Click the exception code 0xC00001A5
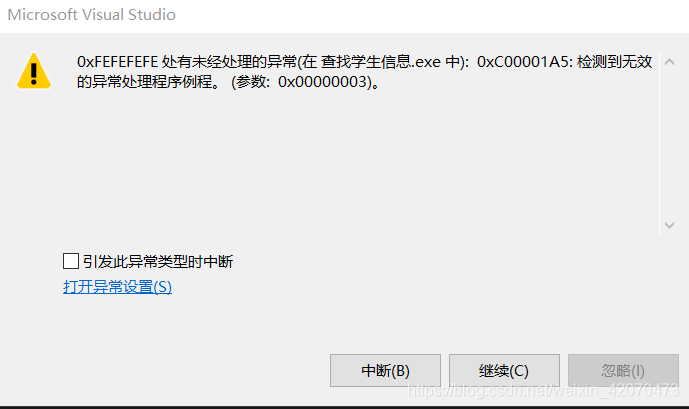This screenshot has height=409, width=689. pyautogui.click(x=523, y=62)
